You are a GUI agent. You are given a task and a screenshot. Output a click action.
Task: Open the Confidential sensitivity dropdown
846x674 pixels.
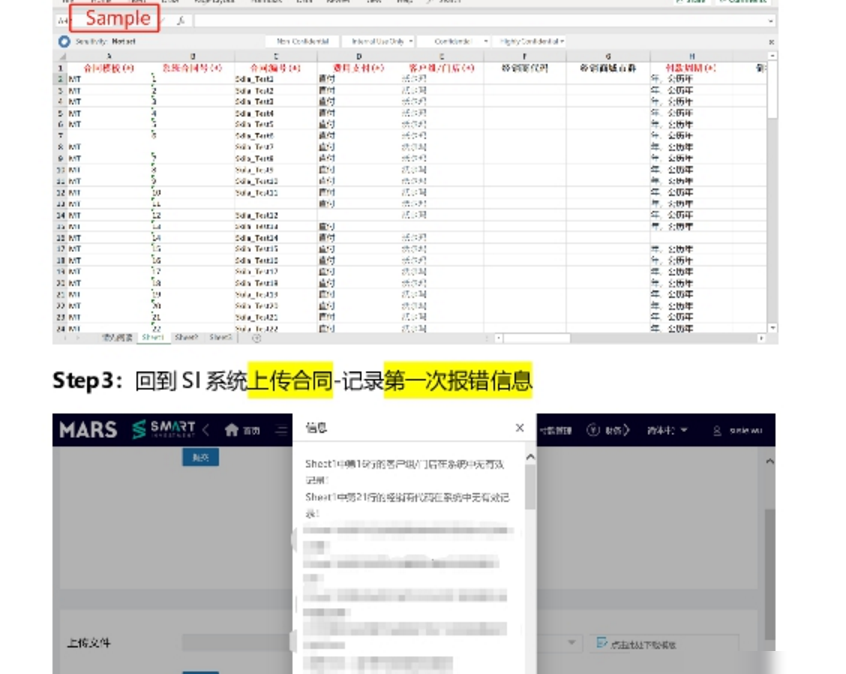454,42
